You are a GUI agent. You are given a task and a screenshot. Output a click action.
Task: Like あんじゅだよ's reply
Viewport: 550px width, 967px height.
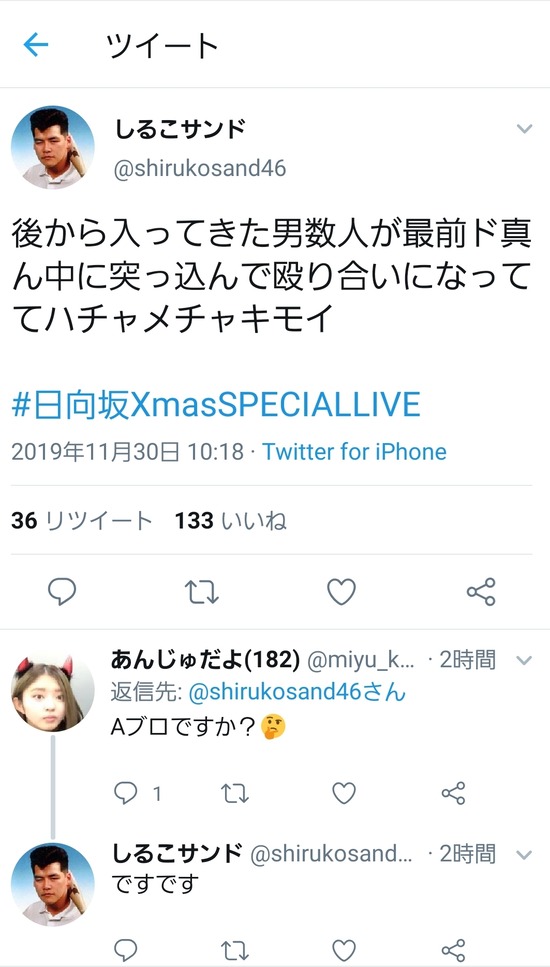pyautogui.click(x=344, y=793)
